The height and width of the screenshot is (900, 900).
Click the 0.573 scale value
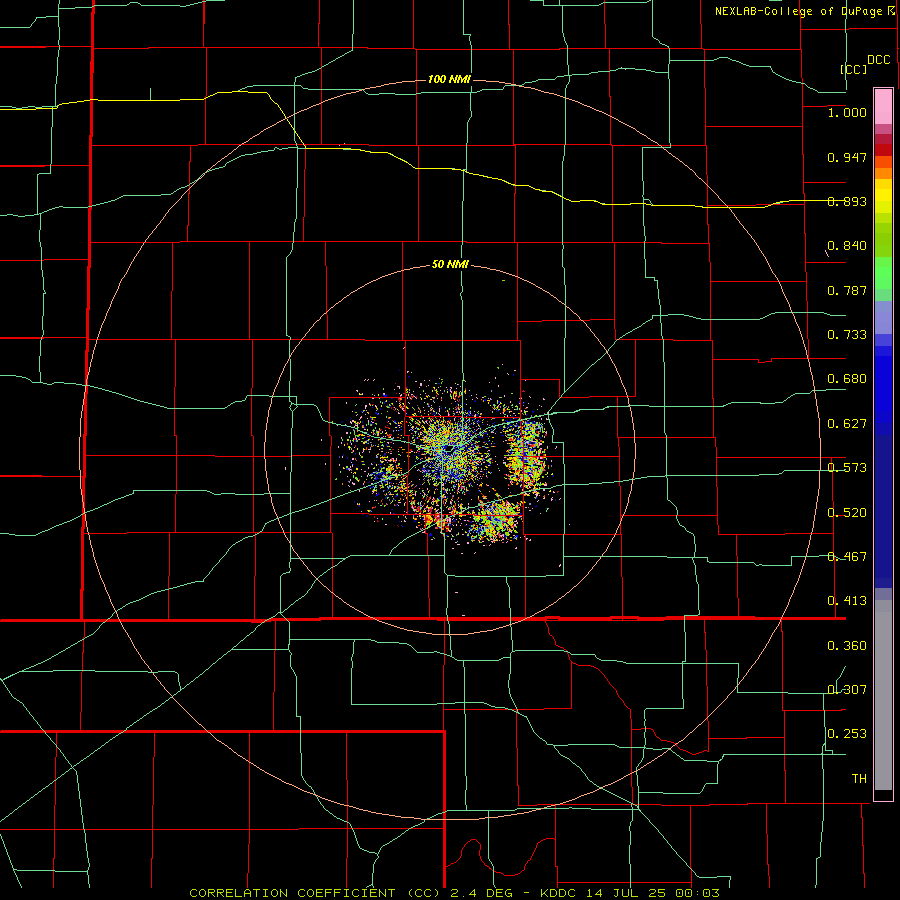pos(847,468)
